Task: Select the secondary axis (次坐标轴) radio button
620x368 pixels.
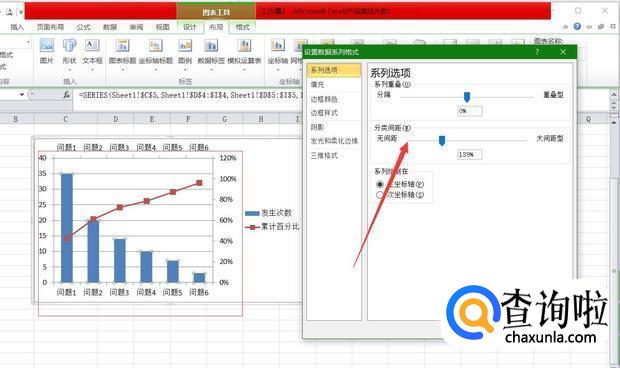Action: point(380,195)
